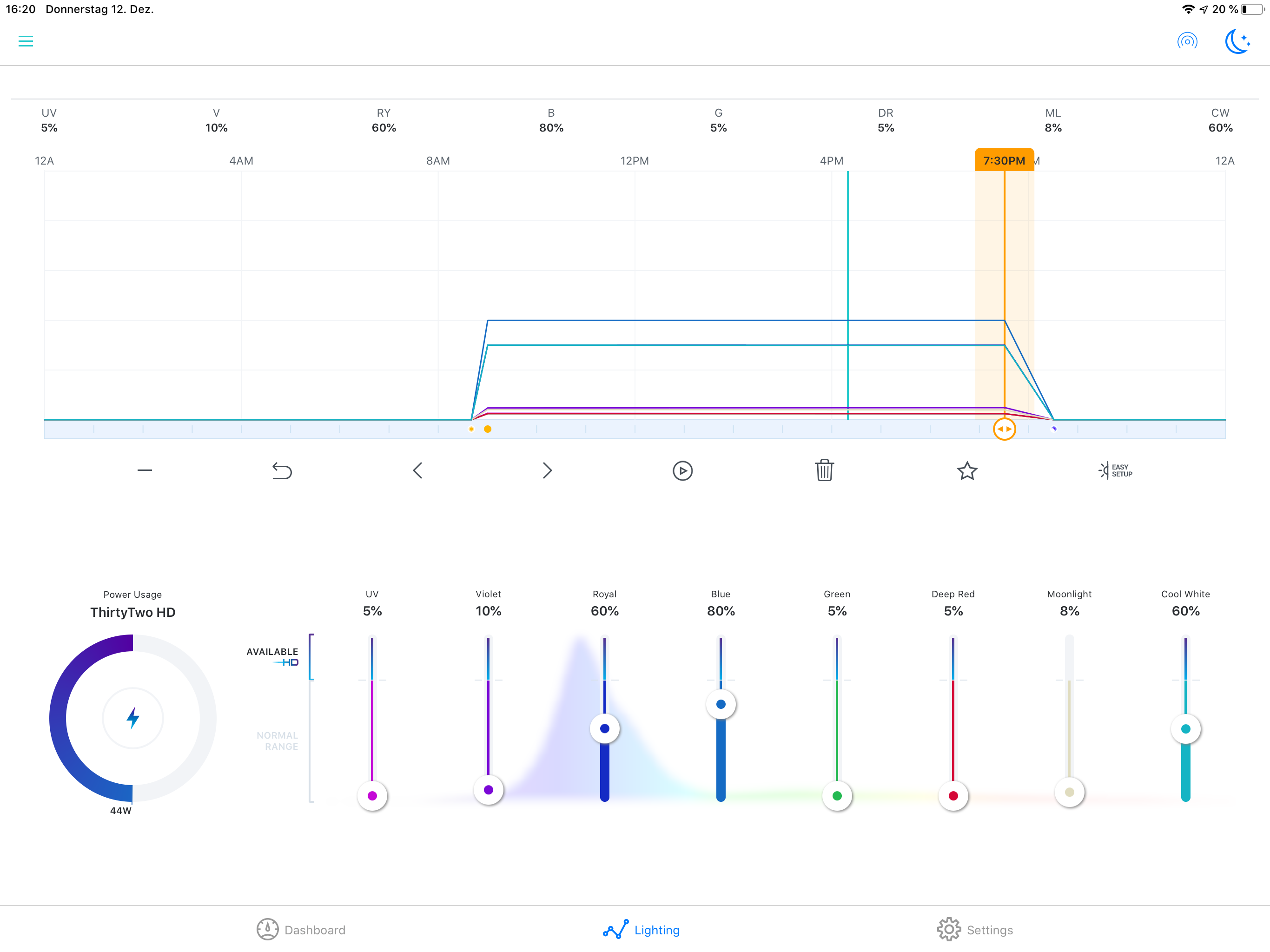Switch to the Settings tab
Viewport: 1270px width, 952px height.
[x=975, y=930]
